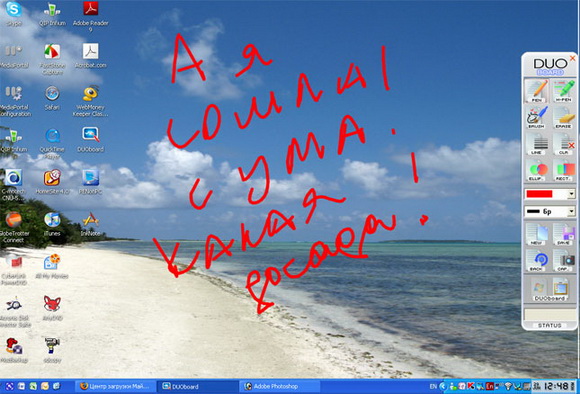
Task: Close the DUO Board panel
Action: [x=573, y=58]
